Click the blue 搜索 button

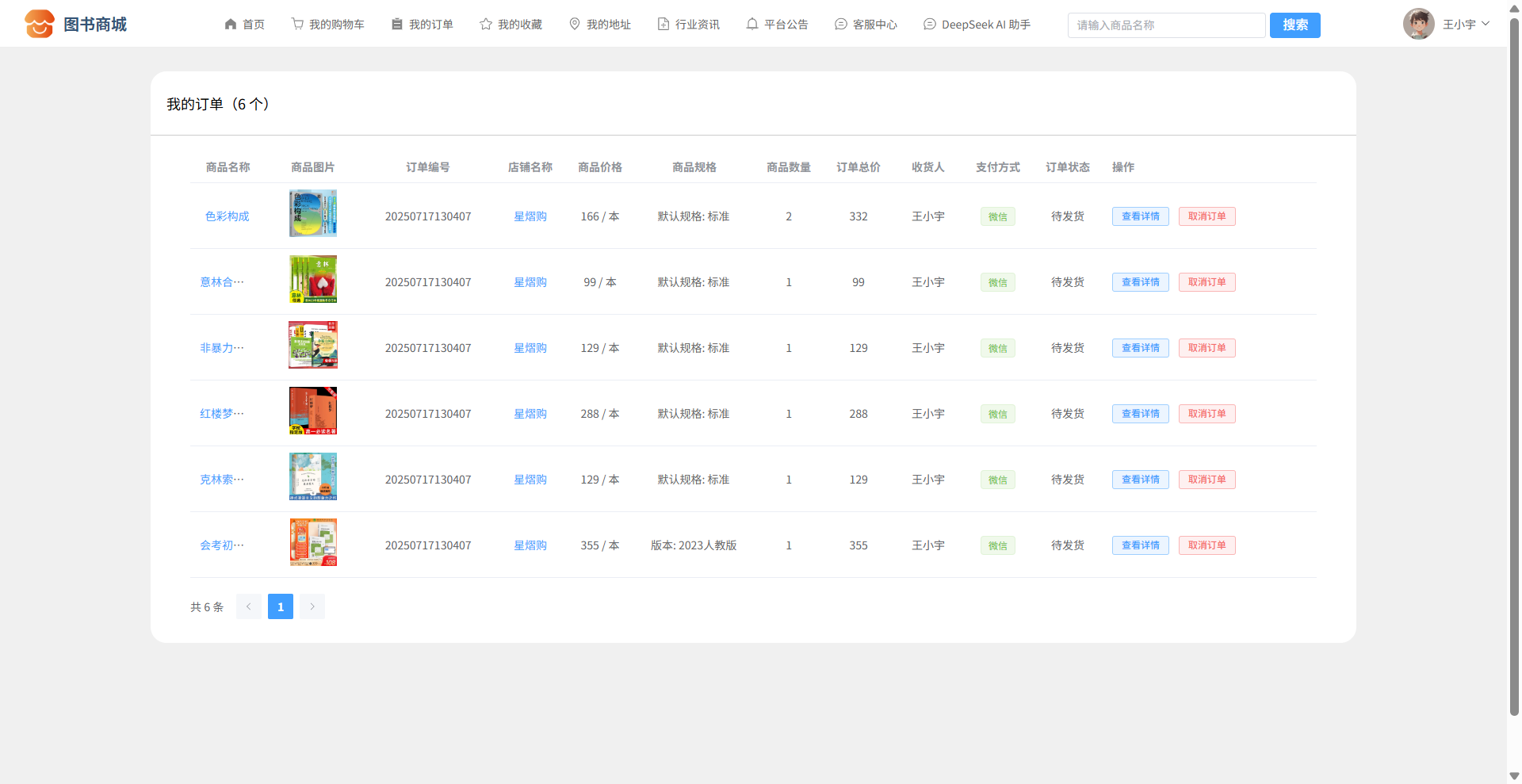(1294, 25)
